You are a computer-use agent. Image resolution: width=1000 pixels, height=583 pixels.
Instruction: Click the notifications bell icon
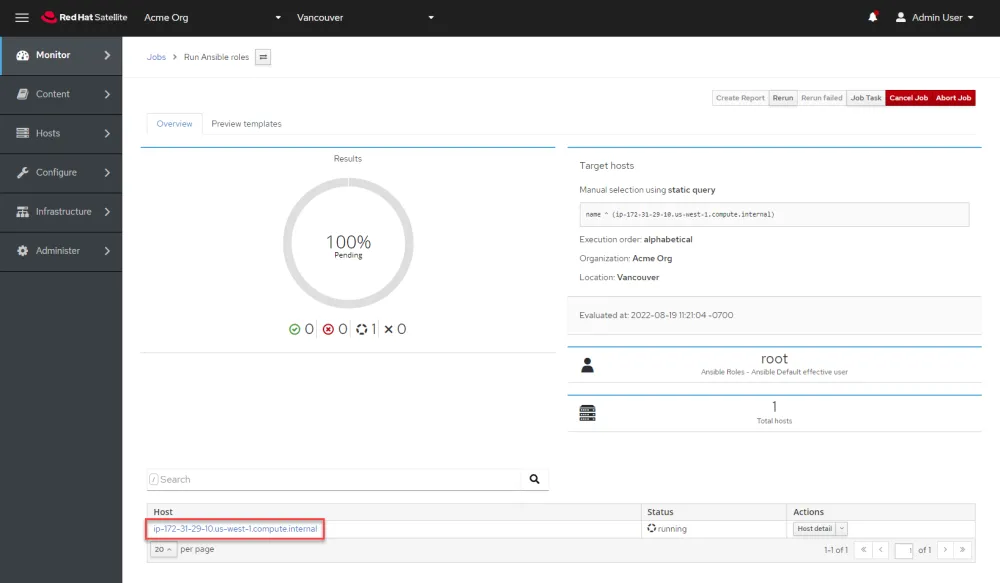[x=873, y=18]
